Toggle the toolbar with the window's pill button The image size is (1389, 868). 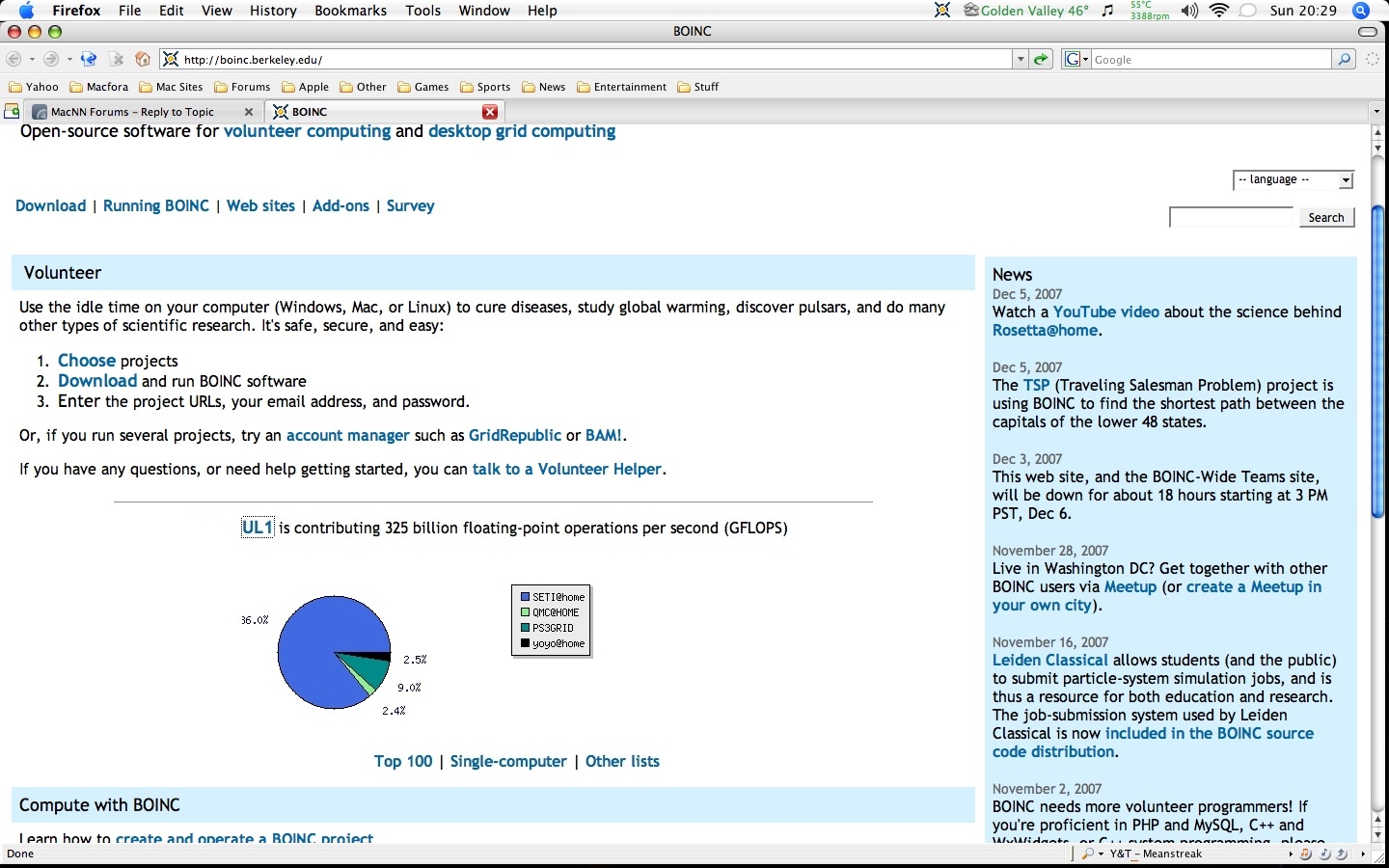1367,32
